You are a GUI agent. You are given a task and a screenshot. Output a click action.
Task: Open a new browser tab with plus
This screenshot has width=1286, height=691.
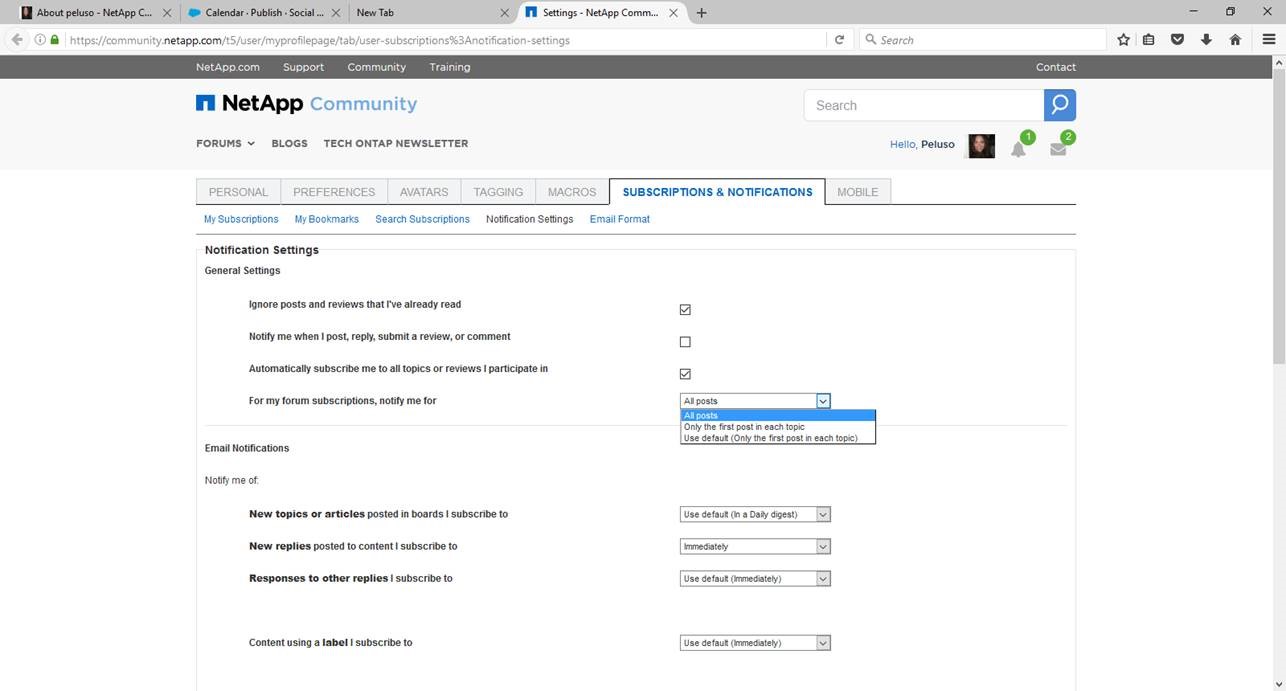pyautogui.click(x=701, y=13)
